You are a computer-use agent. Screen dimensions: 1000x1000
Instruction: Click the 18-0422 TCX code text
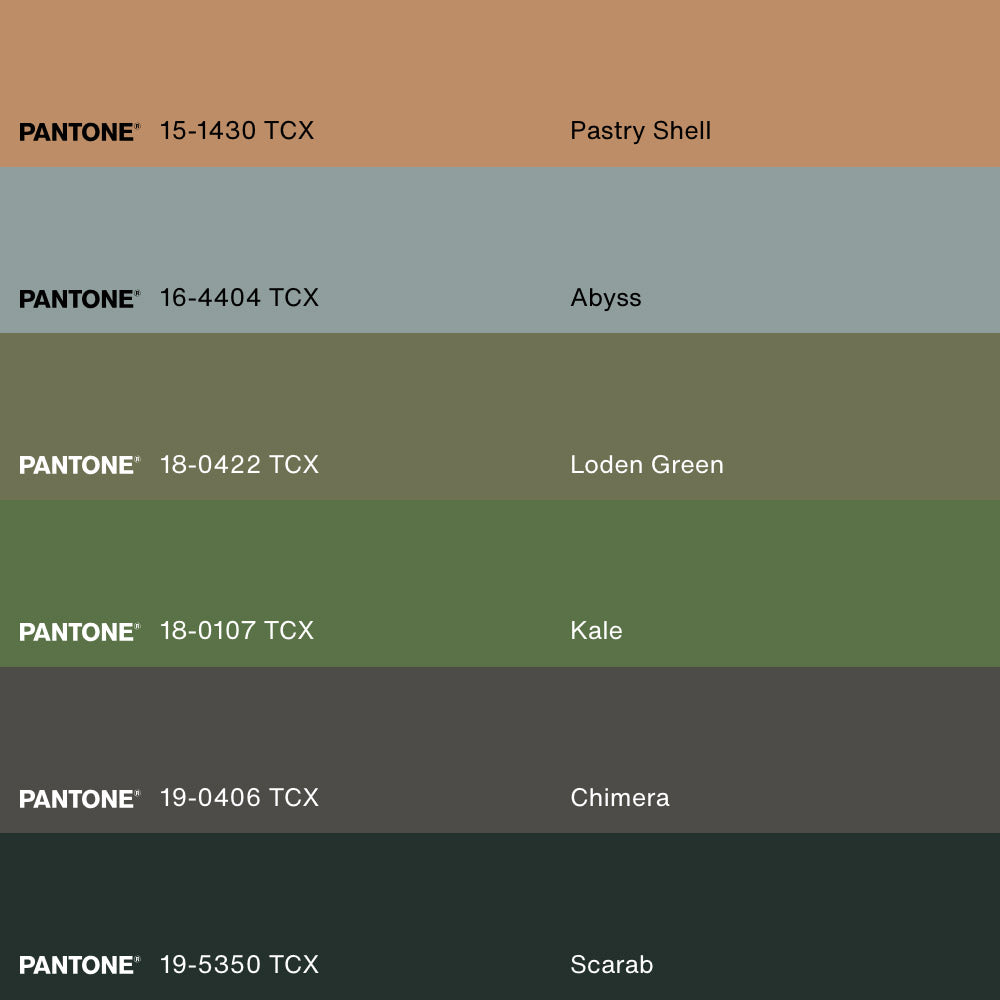[239, 465]
